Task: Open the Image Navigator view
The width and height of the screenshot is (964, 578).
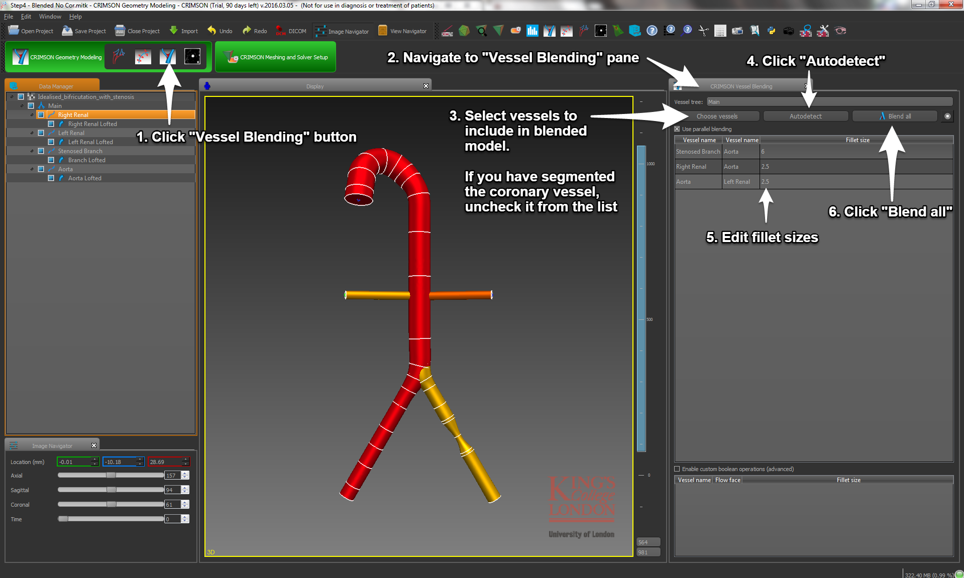Action: tap(342, 31)
